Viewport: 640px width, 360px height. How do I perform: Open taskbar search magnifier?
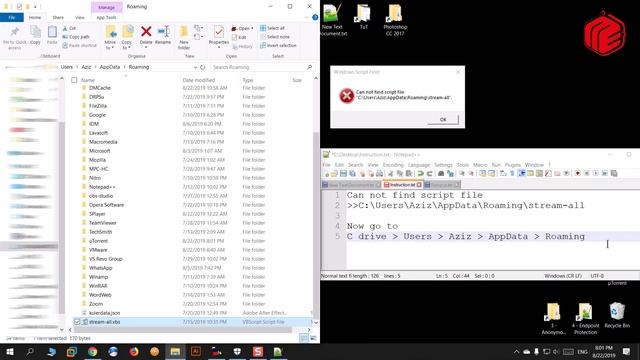tap(30, 351)
